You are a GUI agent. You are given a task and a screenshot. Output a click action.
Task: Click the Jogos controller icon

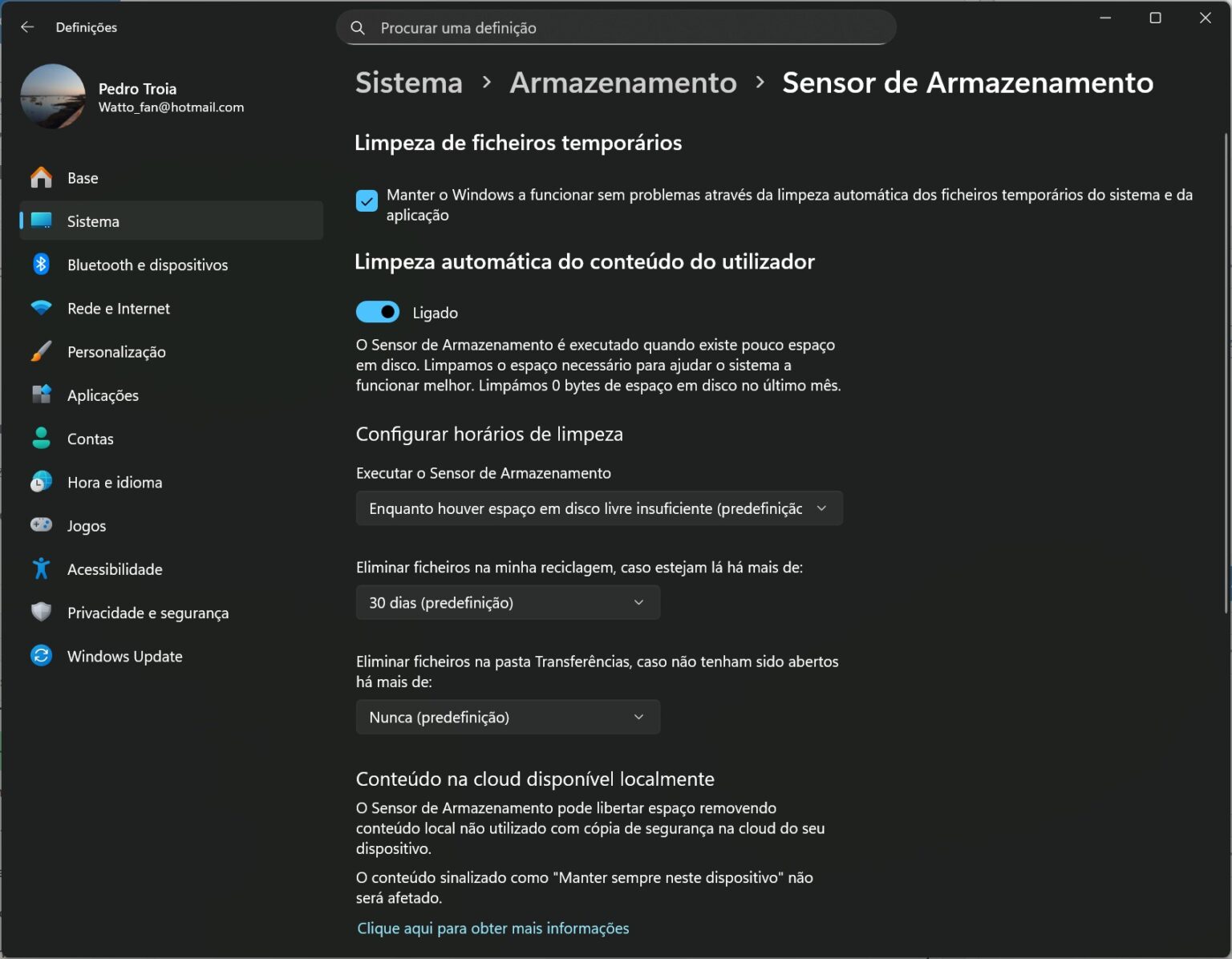click(41, 525)
